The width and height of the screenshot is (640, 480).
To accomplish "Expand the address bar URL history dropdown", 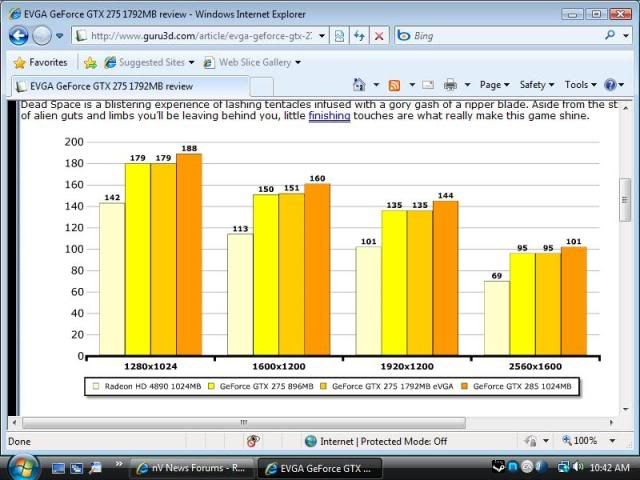I will point(322,36).
